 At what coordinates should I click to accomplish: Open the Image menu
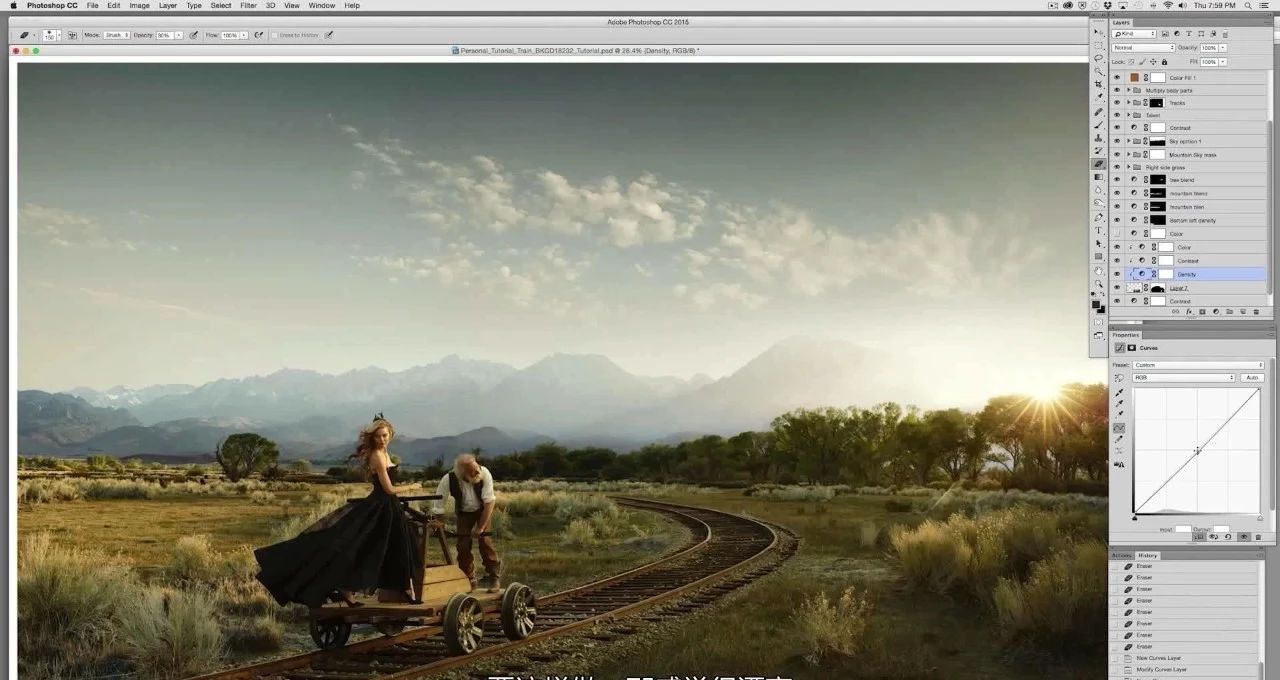140,6
